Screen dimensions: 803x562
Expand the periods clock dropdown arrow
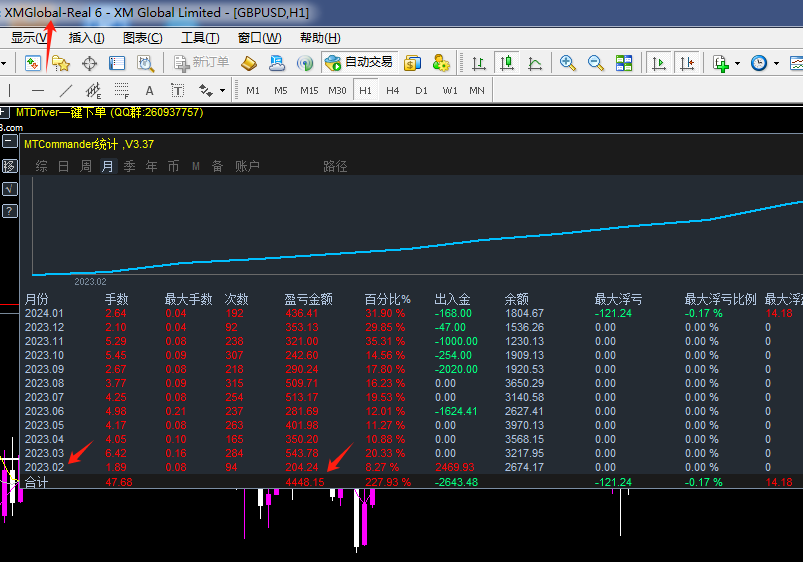click(x=776, y=64)
